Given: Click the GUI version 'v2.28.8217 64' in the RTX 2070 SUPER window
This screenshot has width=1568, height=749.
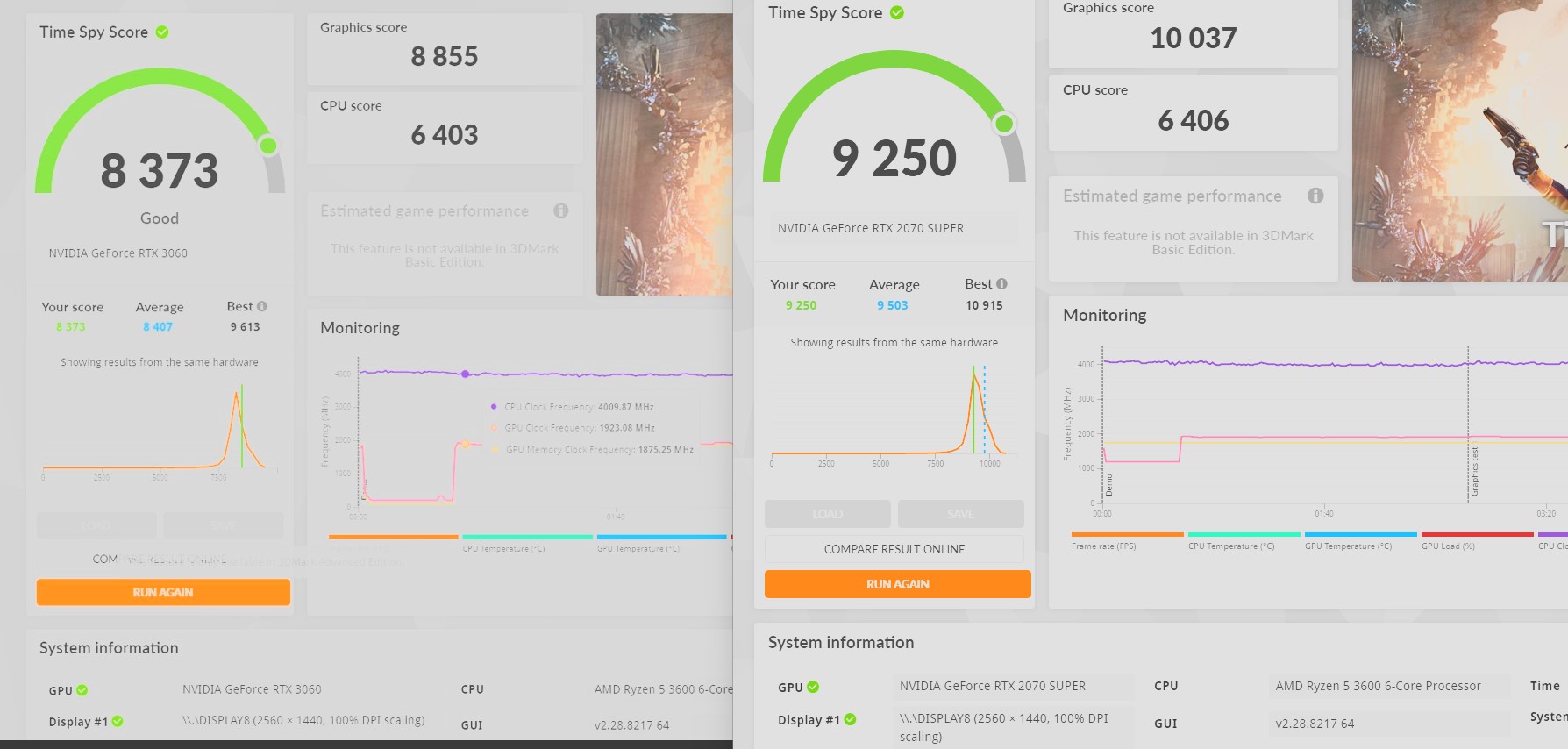Looking at the screenshot, I should click(1315, 724).
